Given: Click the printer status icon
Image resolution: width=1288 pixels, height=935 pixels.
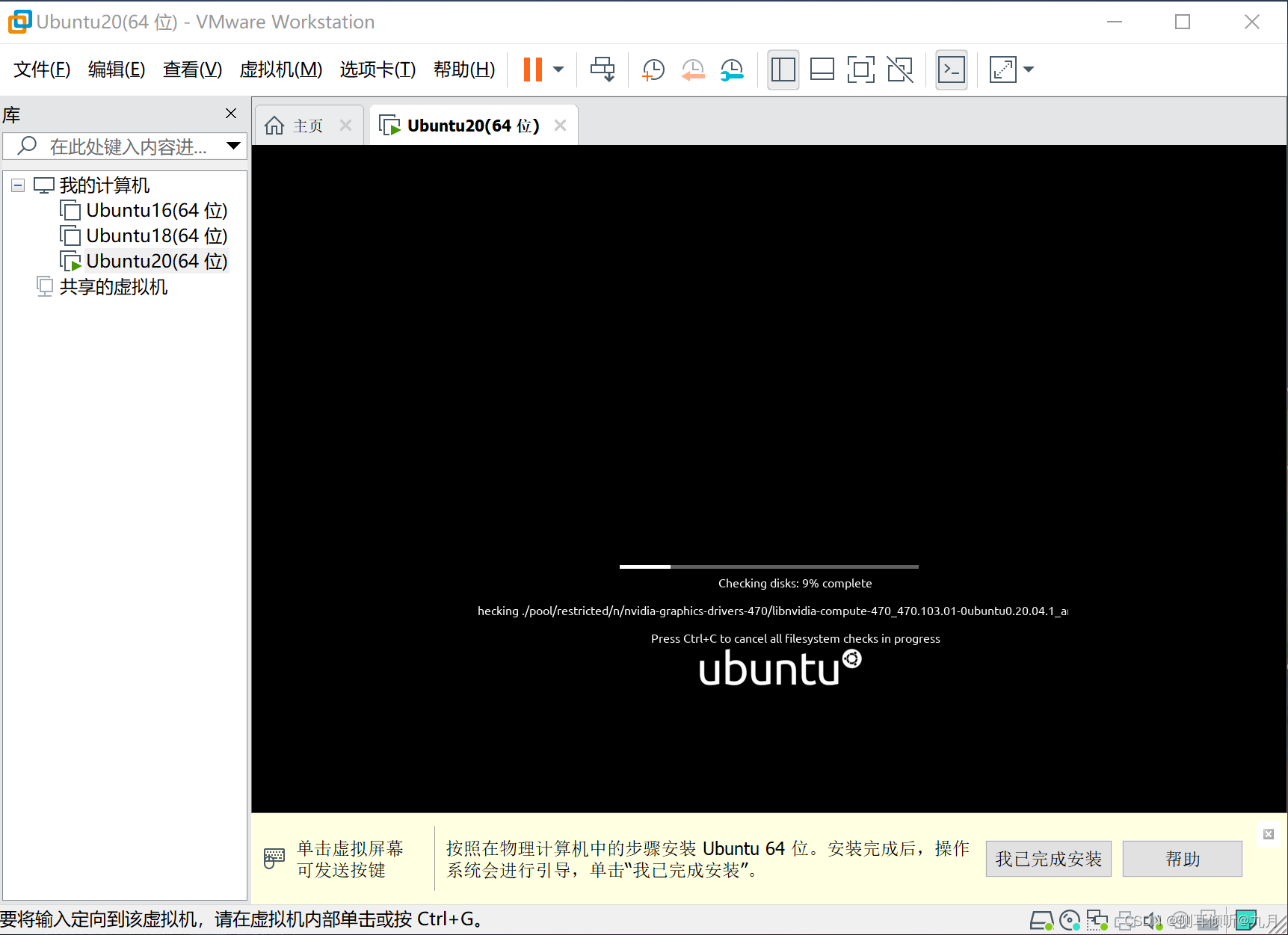Looking at the screenshot, I should (1125, 921).
